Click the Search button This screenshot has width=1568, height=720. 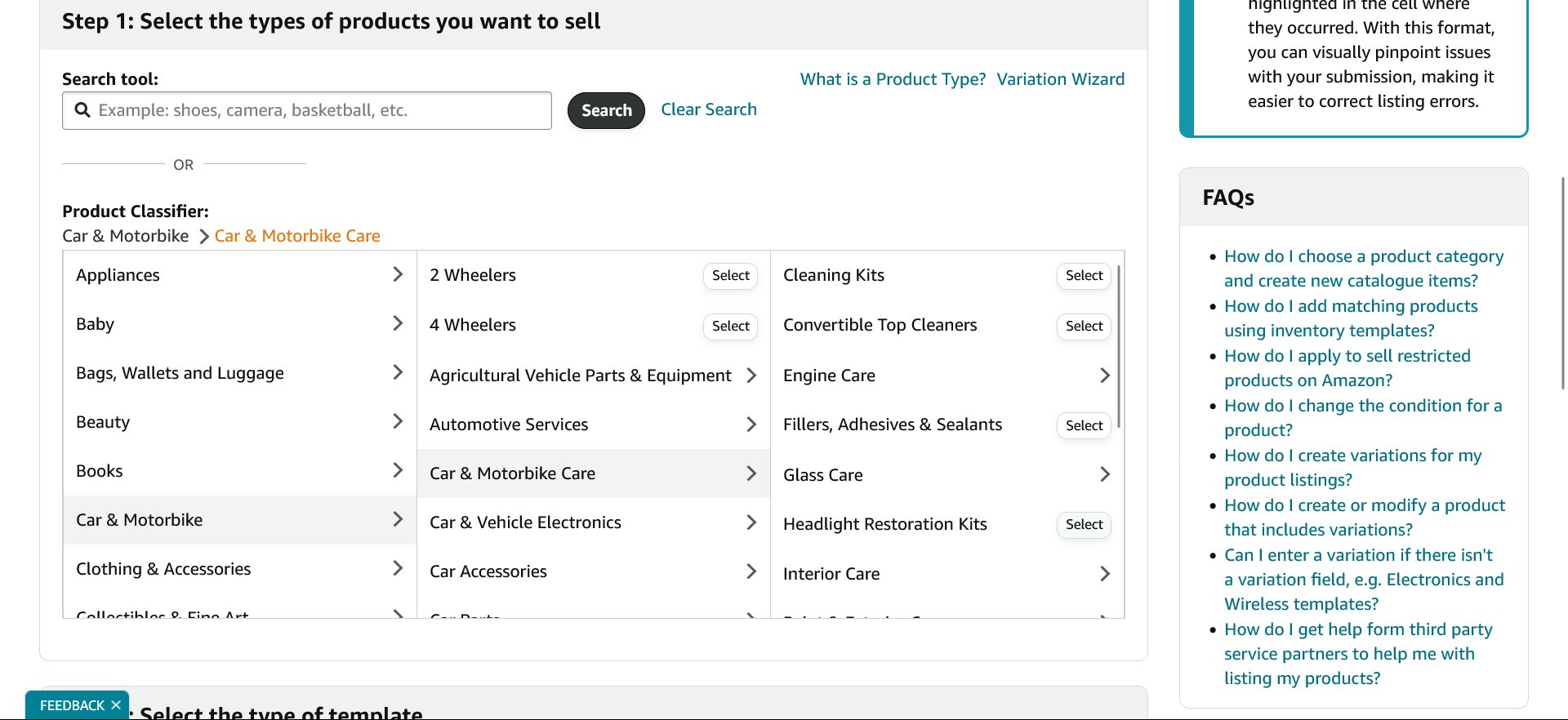606,110
